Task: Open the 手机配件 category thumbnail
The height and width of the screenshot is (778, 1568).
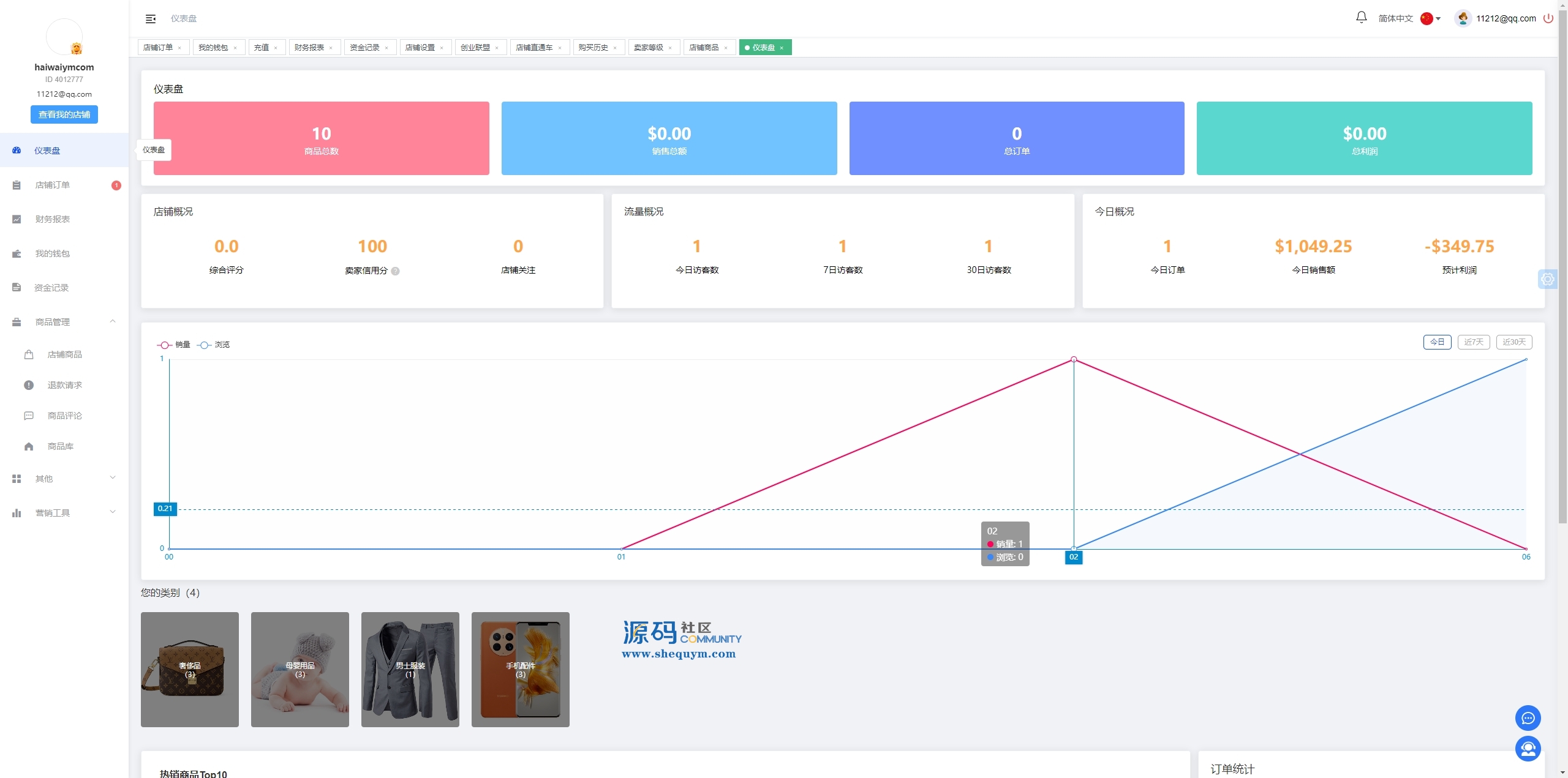Action: point(521,670)
